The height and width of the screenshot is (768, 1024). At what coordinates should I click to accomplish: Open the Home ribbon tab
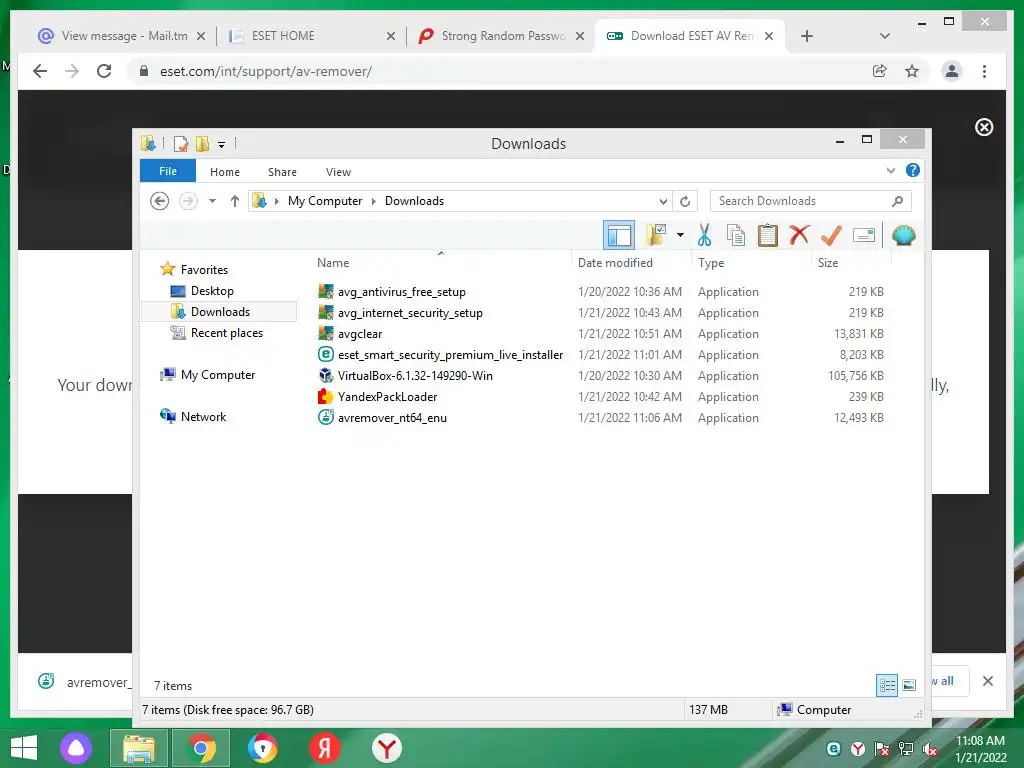(x=225, y=172)
